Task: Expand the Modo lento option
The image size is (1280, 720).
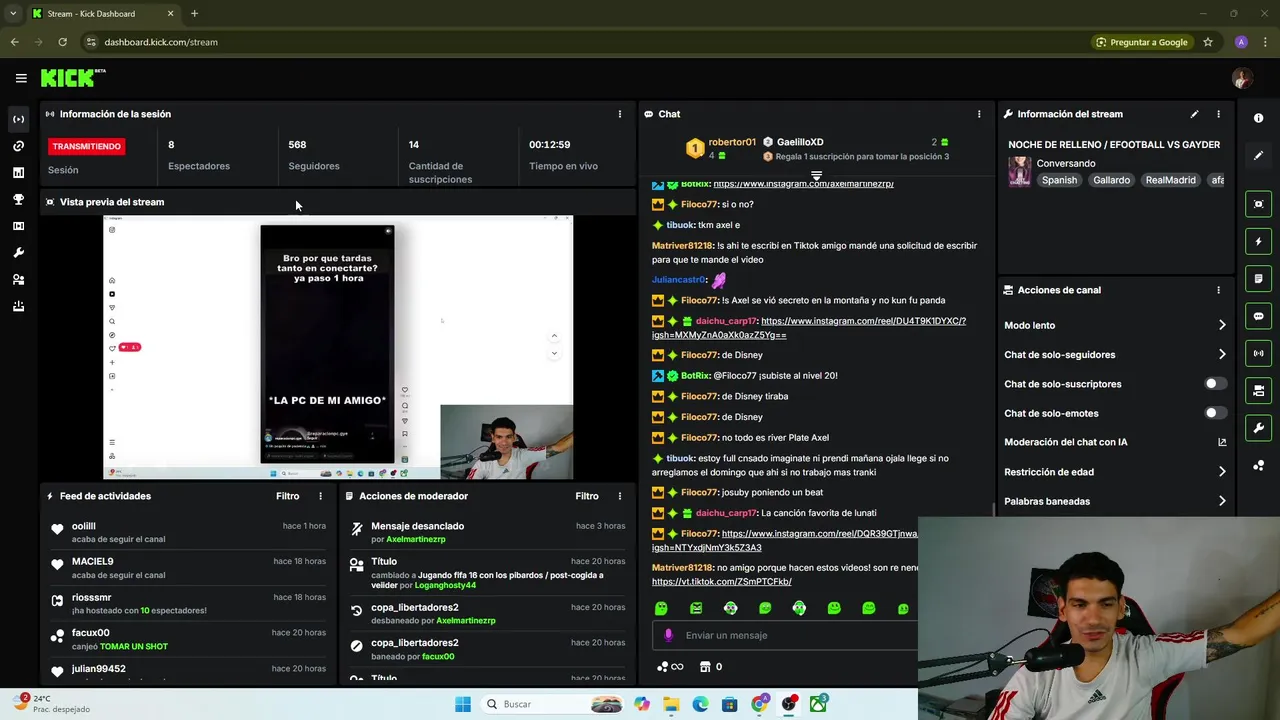Action: coord(1115,325)
